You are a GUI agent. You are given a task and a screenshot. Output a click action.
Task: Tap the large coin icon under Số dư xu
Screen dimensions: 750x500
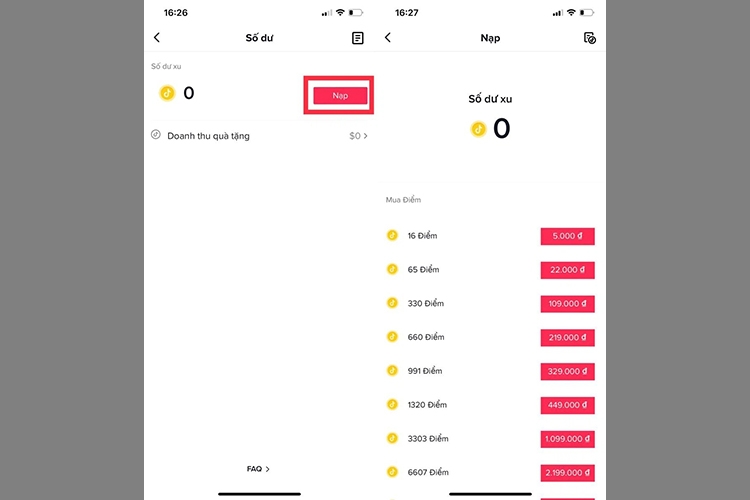pyautogui.click(x=478, y=129)
